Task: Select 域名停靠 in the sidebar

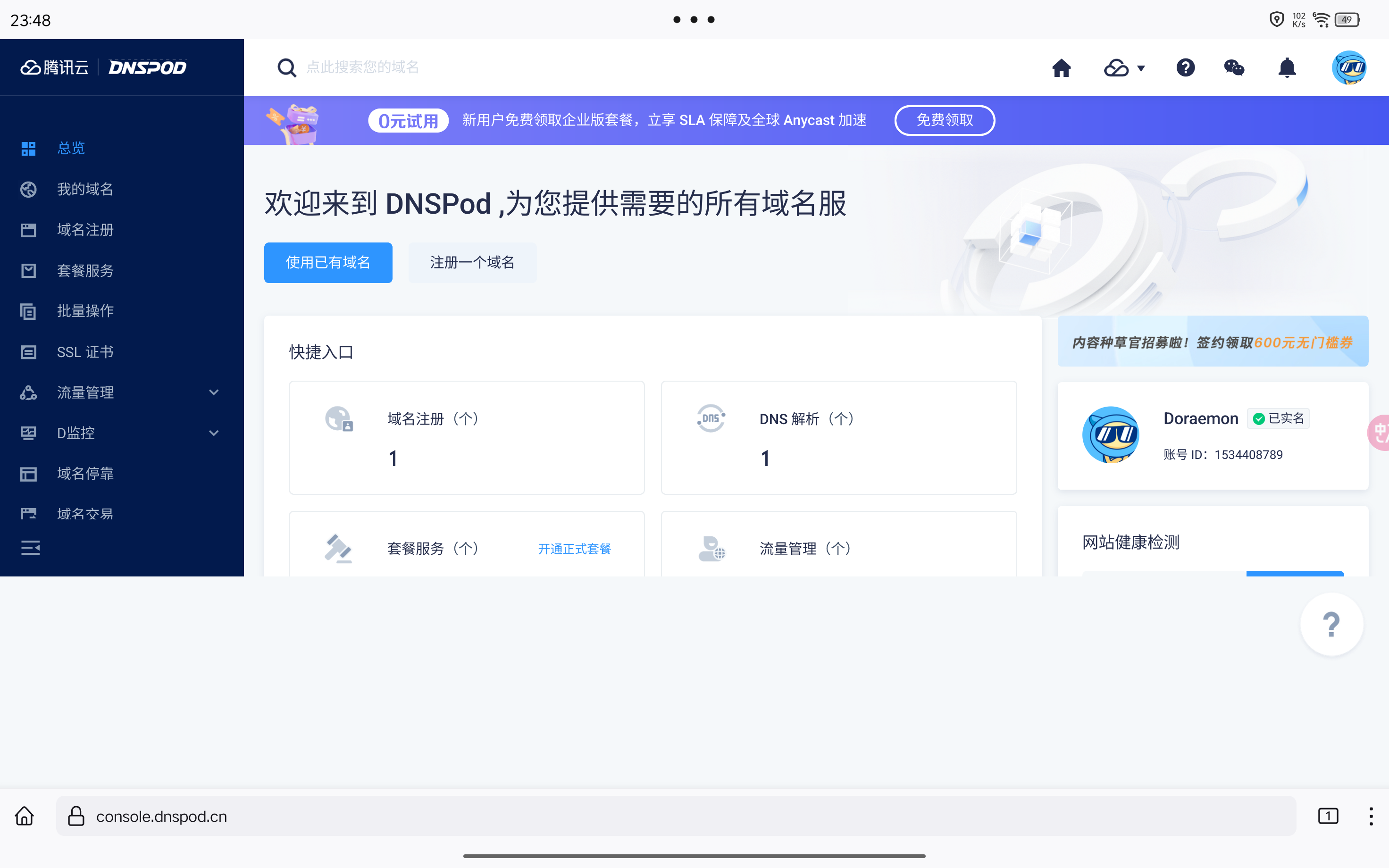Action: [x=85, y=473]
